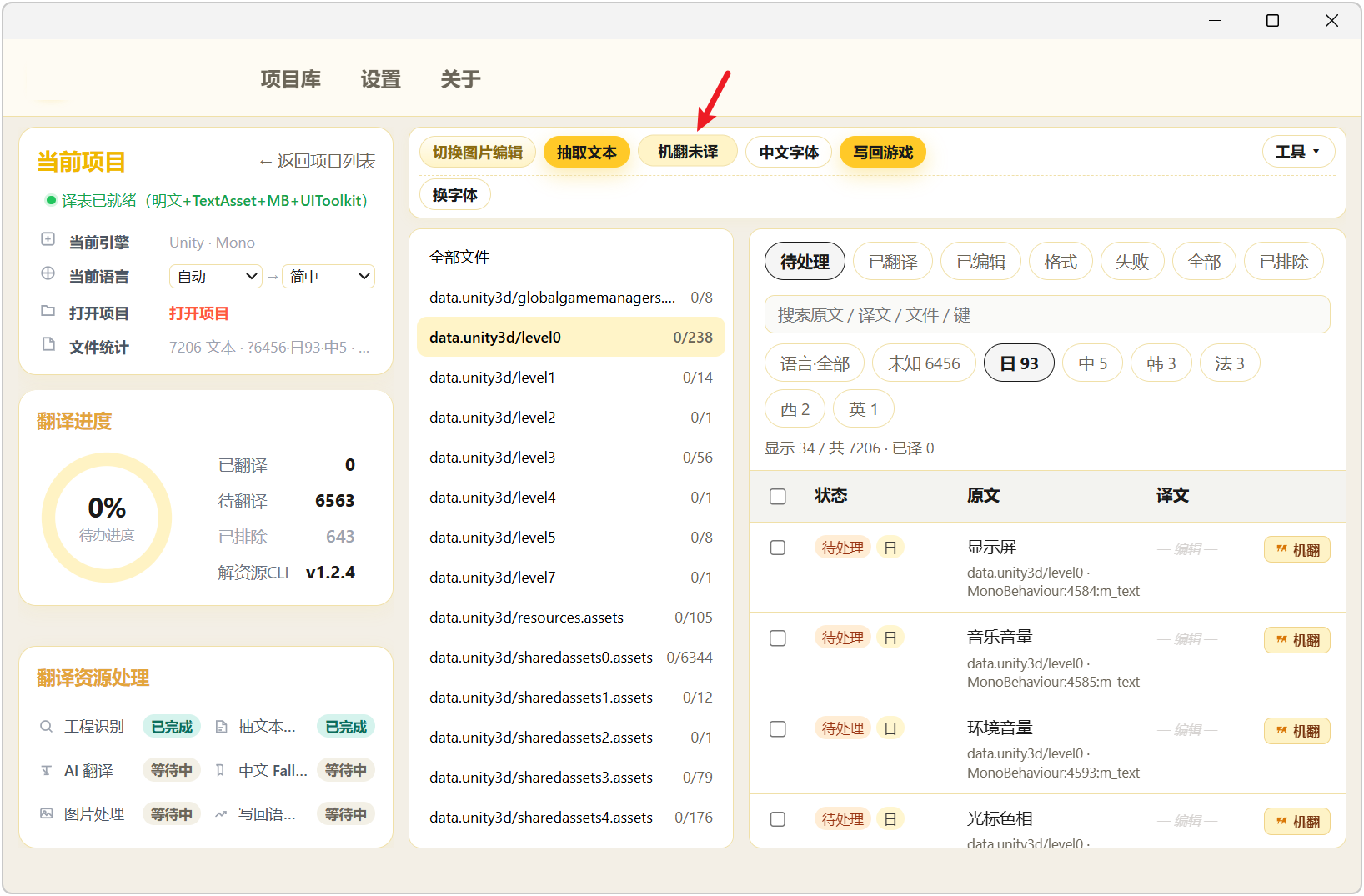
Task: Click the bookmark icon next to 中文 Fall...
Action: pyautogui.click(x=220, y=771)
